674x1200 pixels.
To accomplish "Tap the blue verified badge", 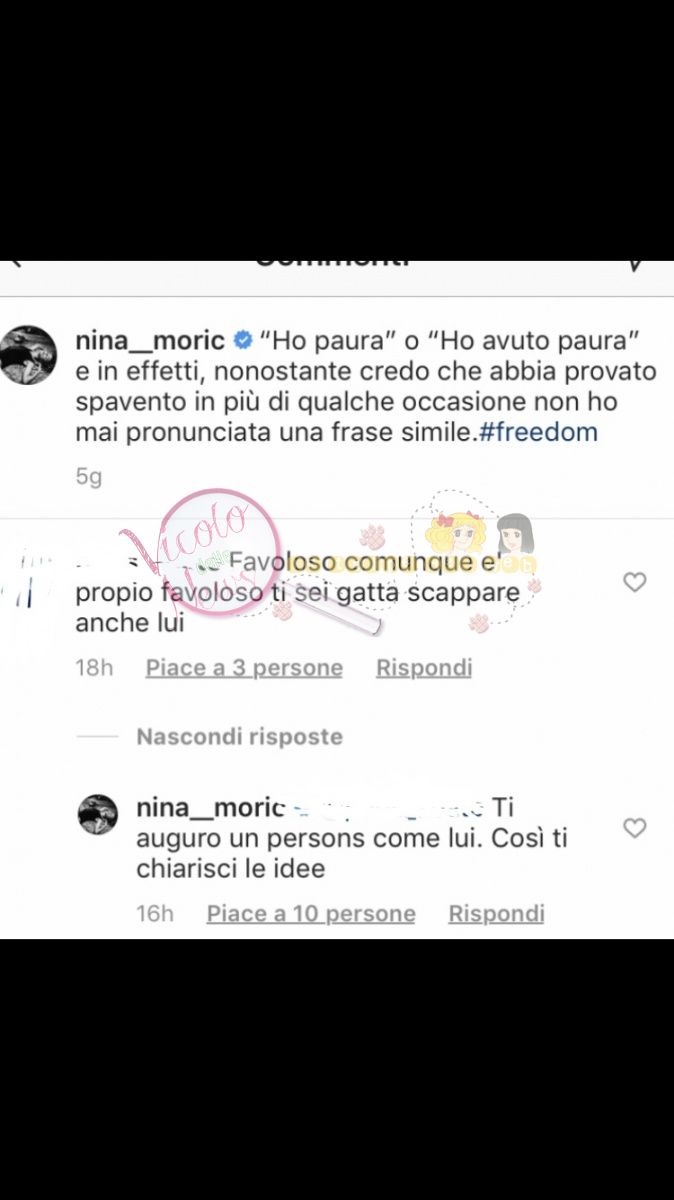I will tap(241, 341).
